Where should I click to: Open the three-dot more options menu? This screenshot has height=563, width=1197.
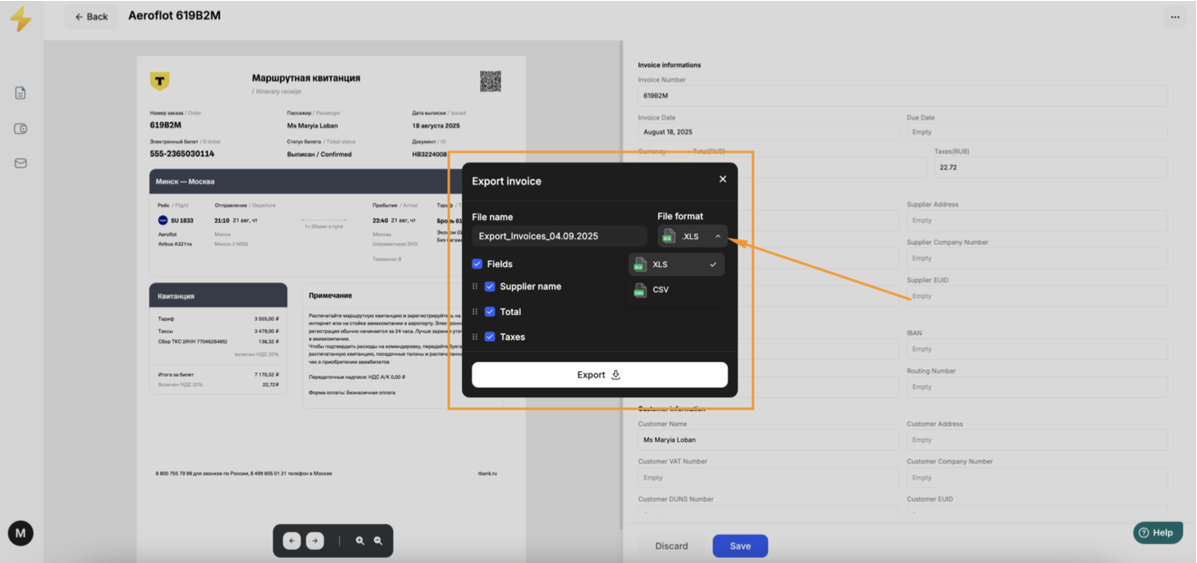click(1175, 17)
